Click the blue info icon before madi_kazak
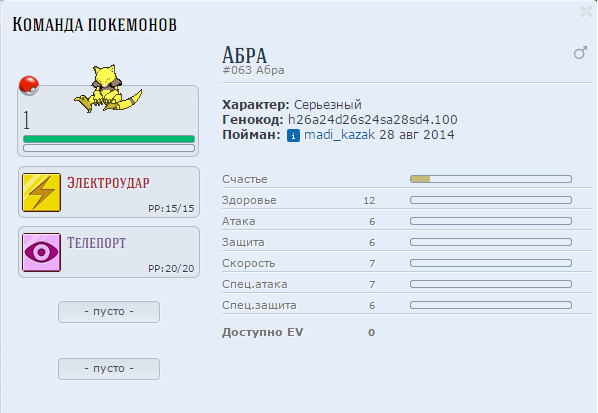The image size is (598, 413). (293, 135)
